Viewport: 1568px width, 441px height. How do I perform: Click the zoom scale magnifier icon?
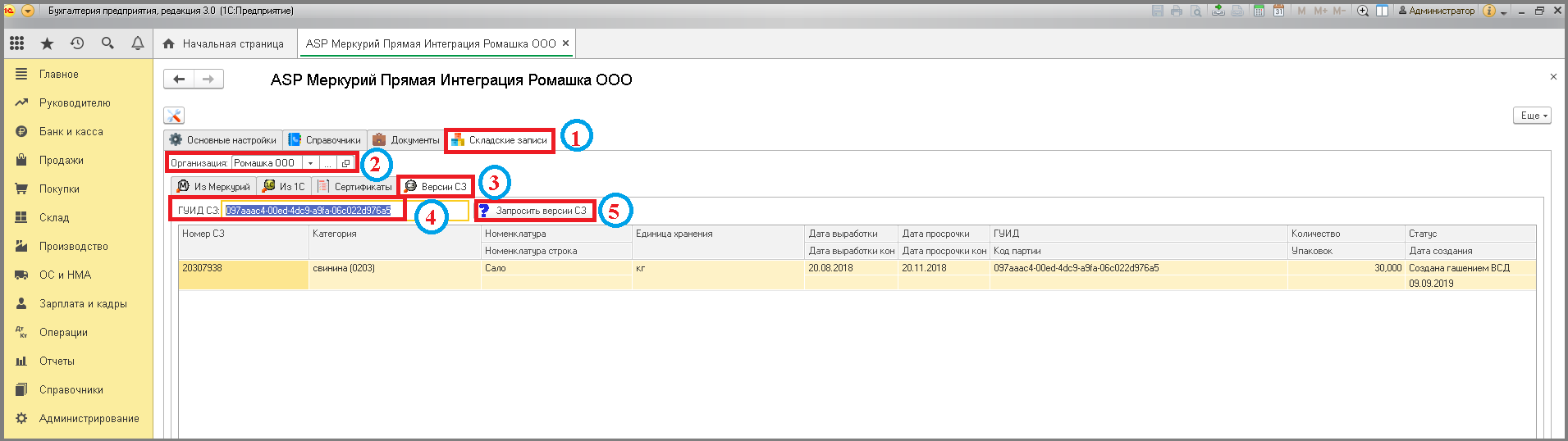[1363, 11]
